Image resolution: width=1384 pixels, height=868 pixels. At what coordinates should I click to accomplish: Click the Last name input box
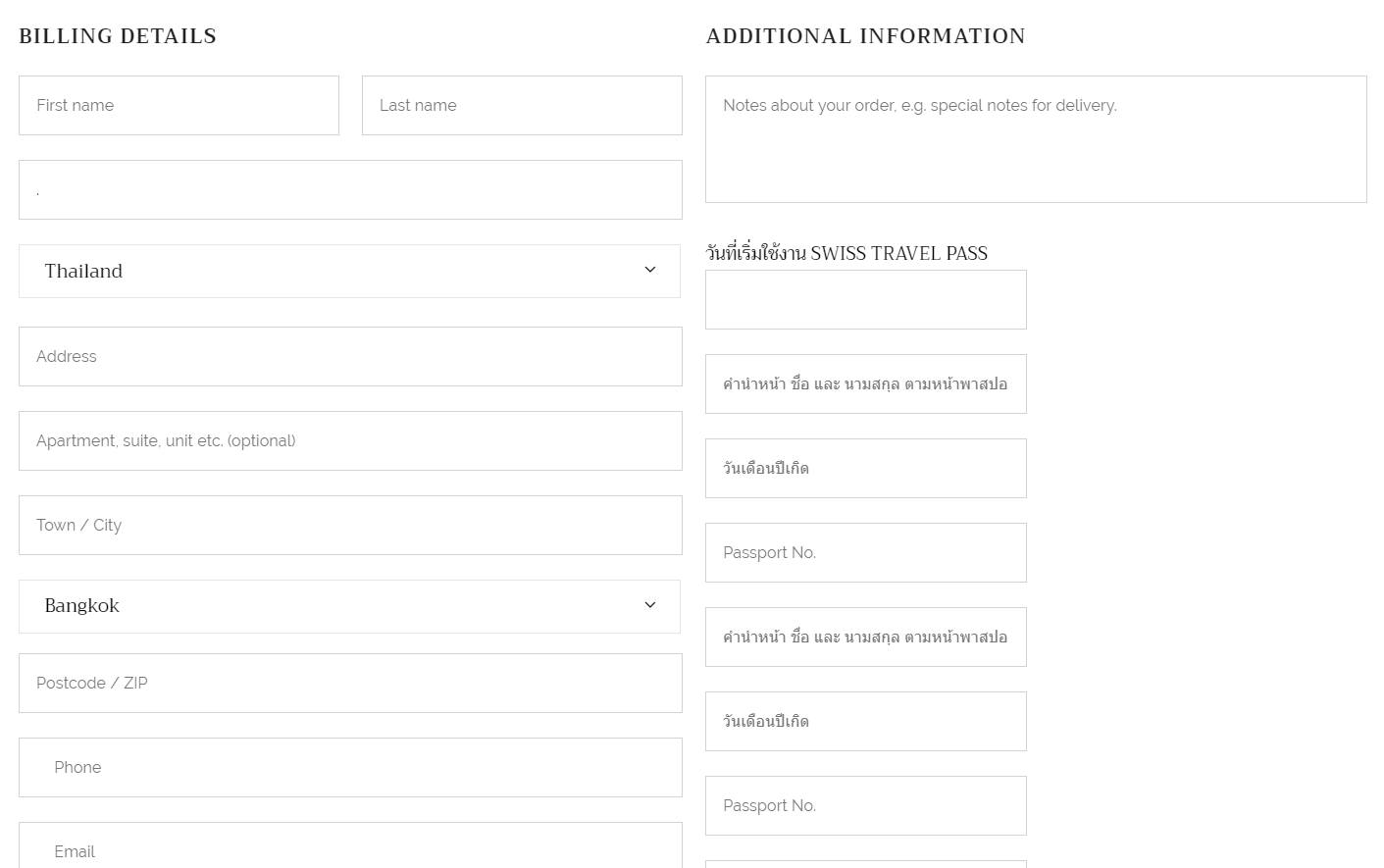522,106
